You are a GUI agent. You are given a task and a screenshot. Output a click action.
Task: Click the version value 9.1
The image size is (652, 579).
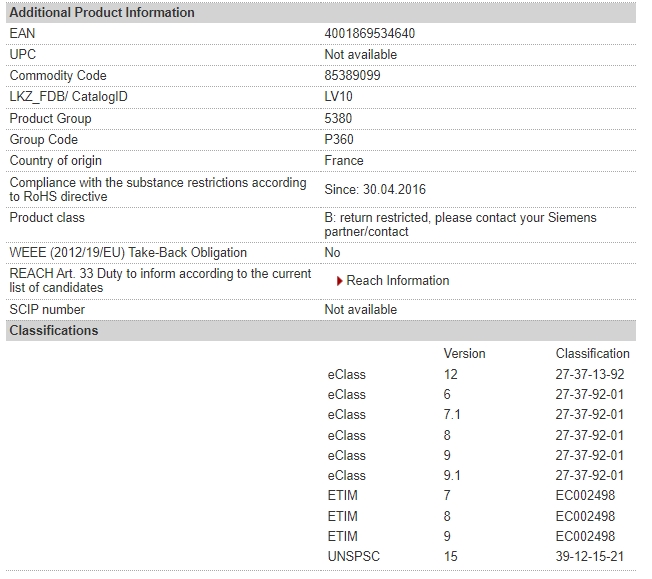tap(452, 475)
